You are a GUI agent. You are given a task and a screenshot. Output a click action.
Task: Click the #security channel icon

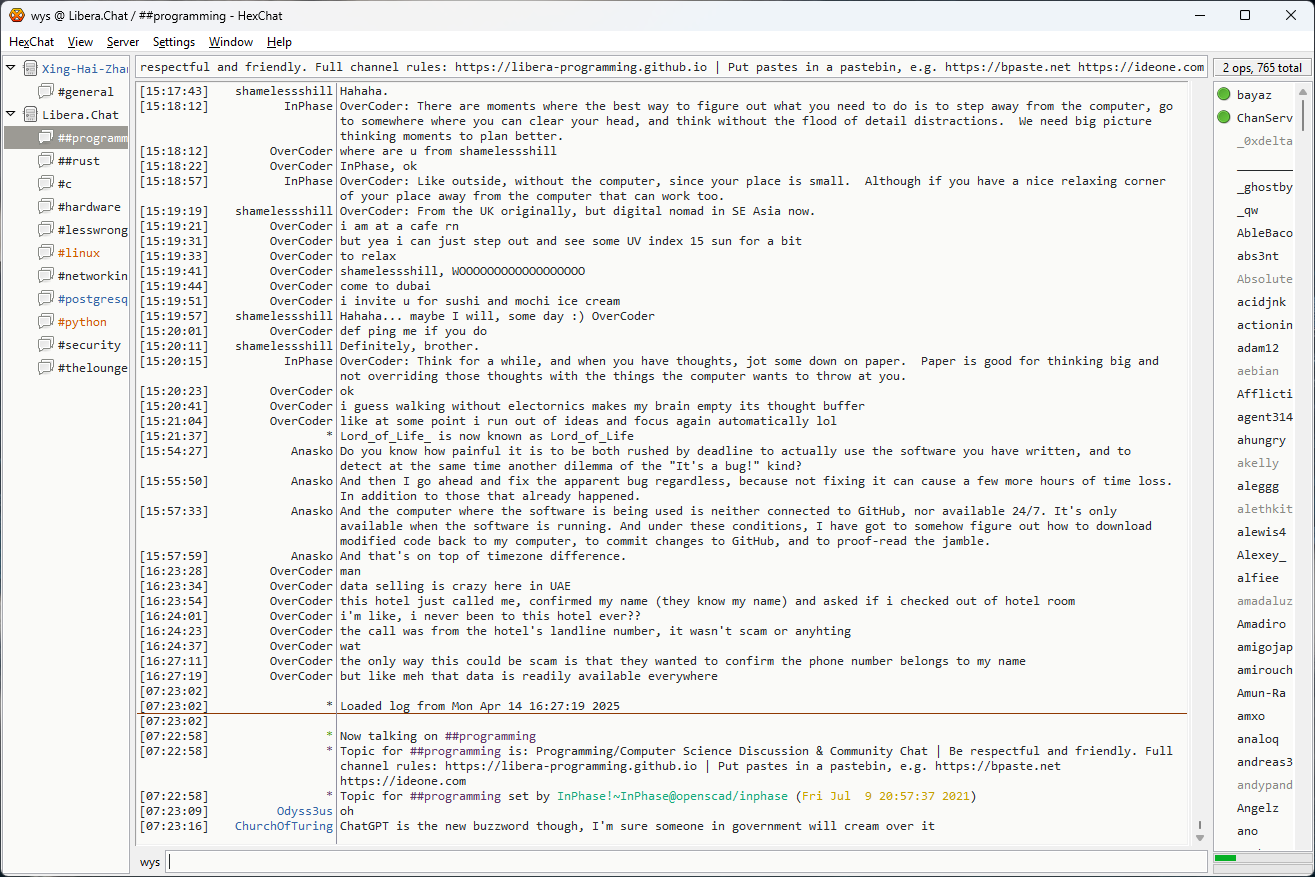(x=46, y=345)
